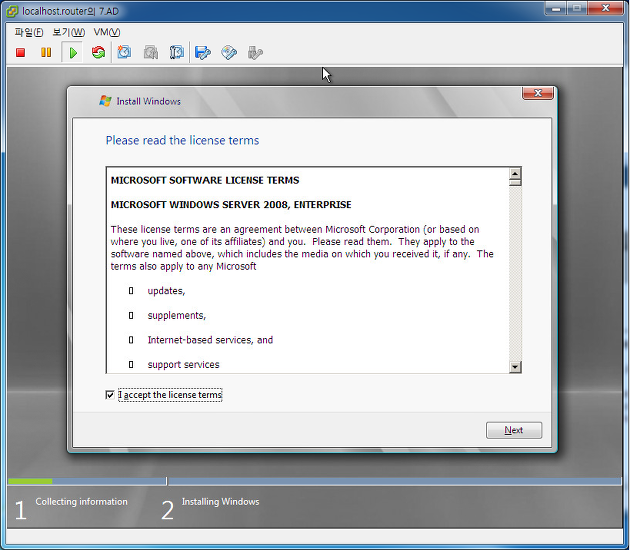Maximize the VM console window

click(577, 9)
